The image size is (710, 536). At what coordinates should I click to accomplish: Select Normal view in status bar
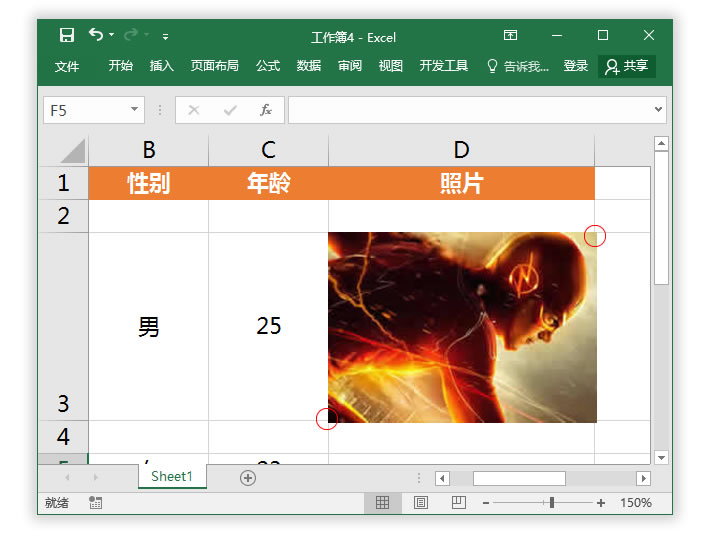tap(382, 503)
